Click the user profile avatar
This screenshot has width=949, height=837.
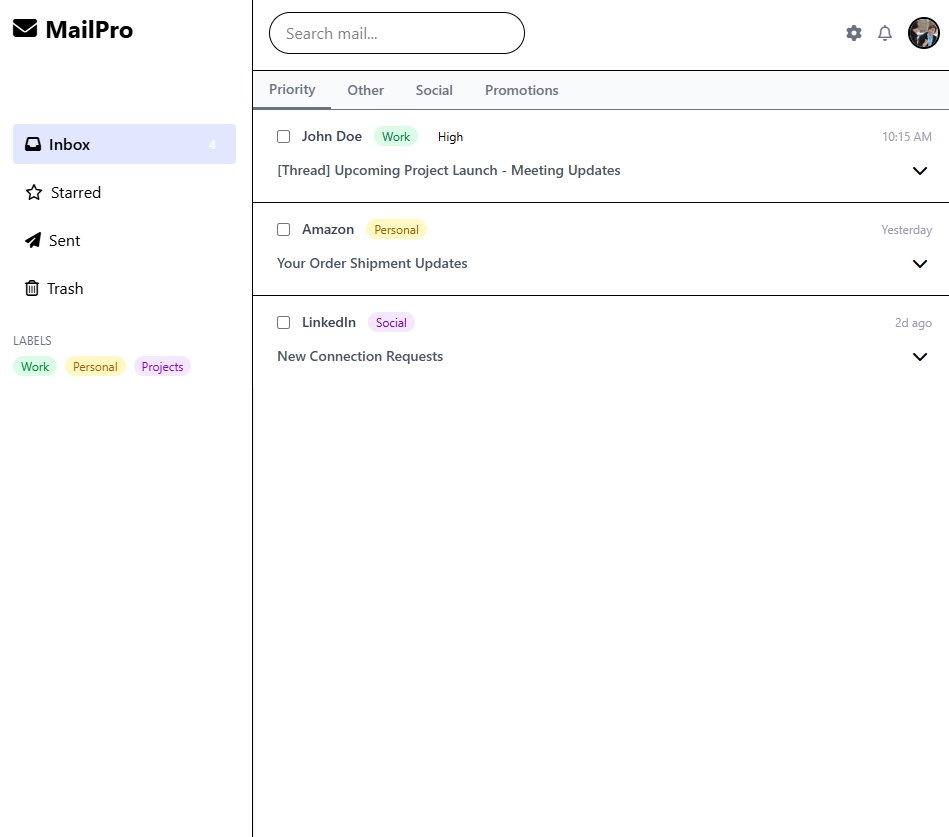(923, 33)
